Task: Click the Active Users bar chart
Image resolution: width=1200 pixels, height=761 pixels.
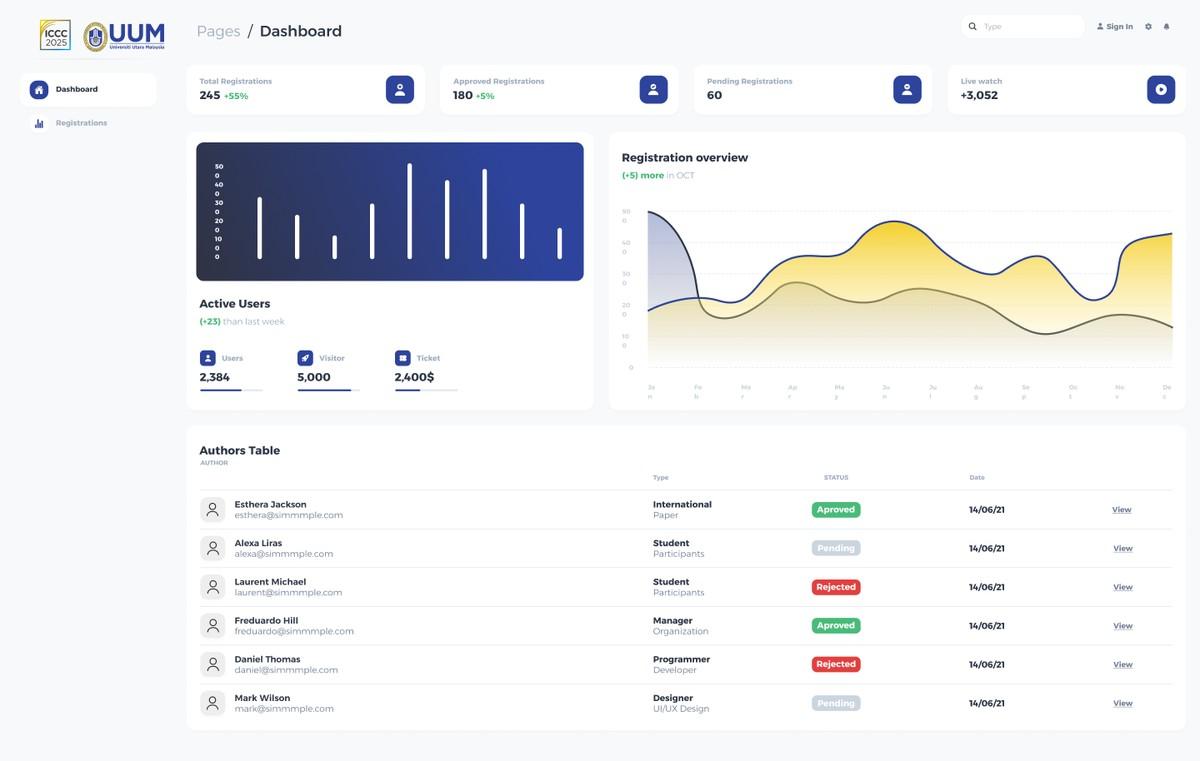Action: click(x=390, y=211)
